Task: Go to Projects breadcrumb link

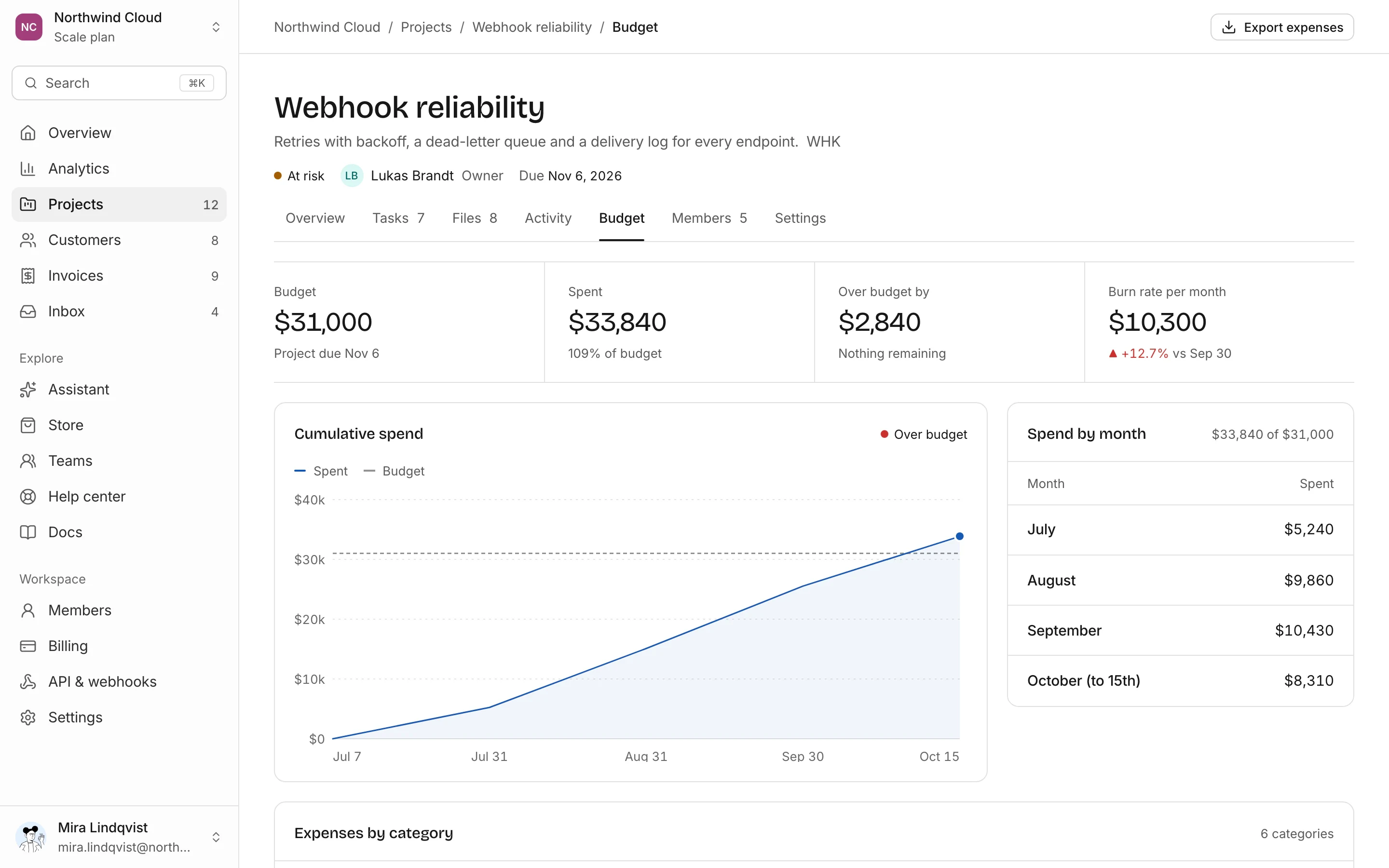Action: (x=426, y=27)
